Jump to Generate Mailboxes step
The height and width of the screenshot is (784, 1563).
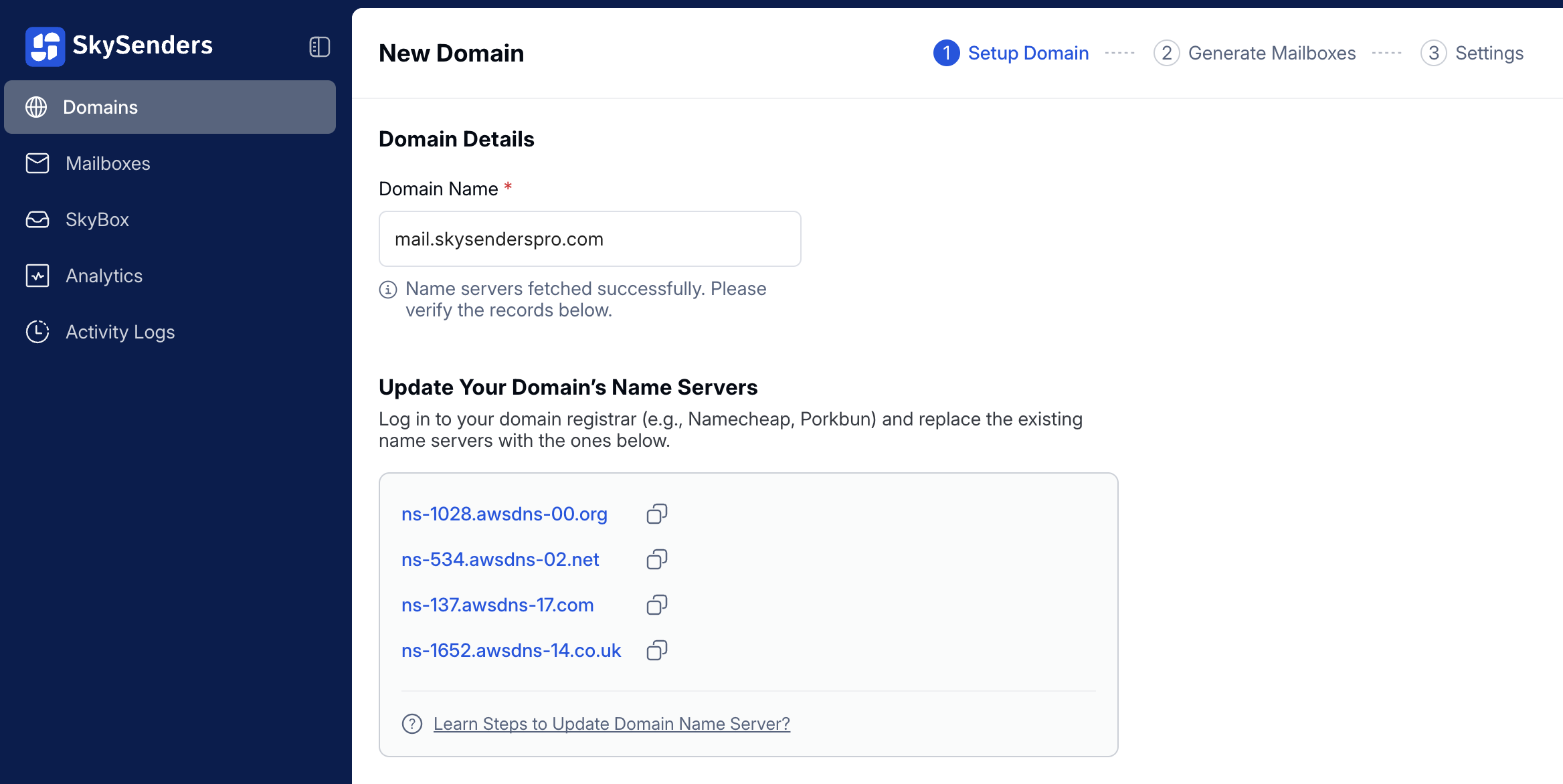[1255, 53]
